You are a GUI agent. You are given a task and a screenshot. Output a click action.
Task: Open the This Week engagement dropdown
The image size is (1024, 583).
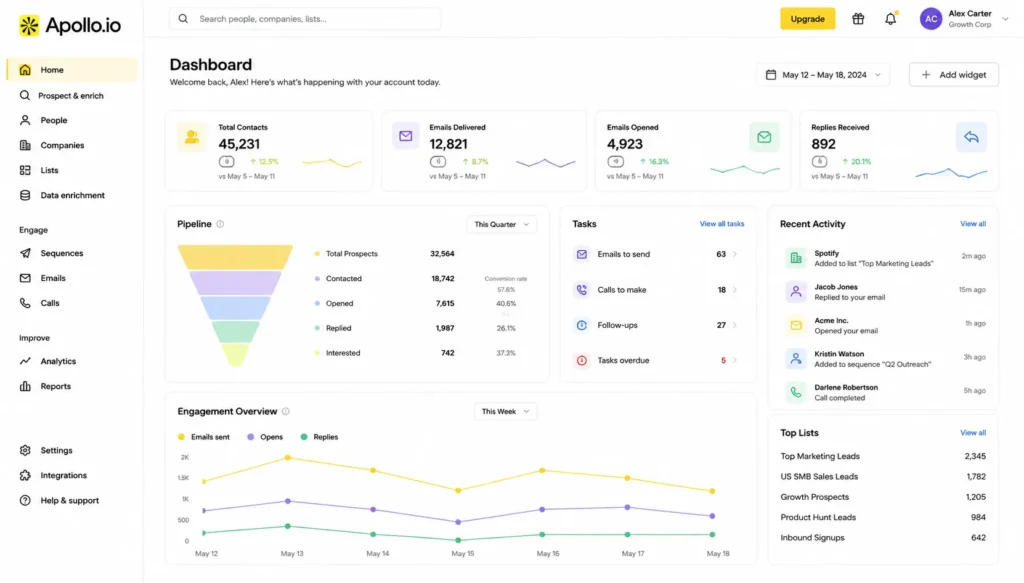click(x=505, y=411)
